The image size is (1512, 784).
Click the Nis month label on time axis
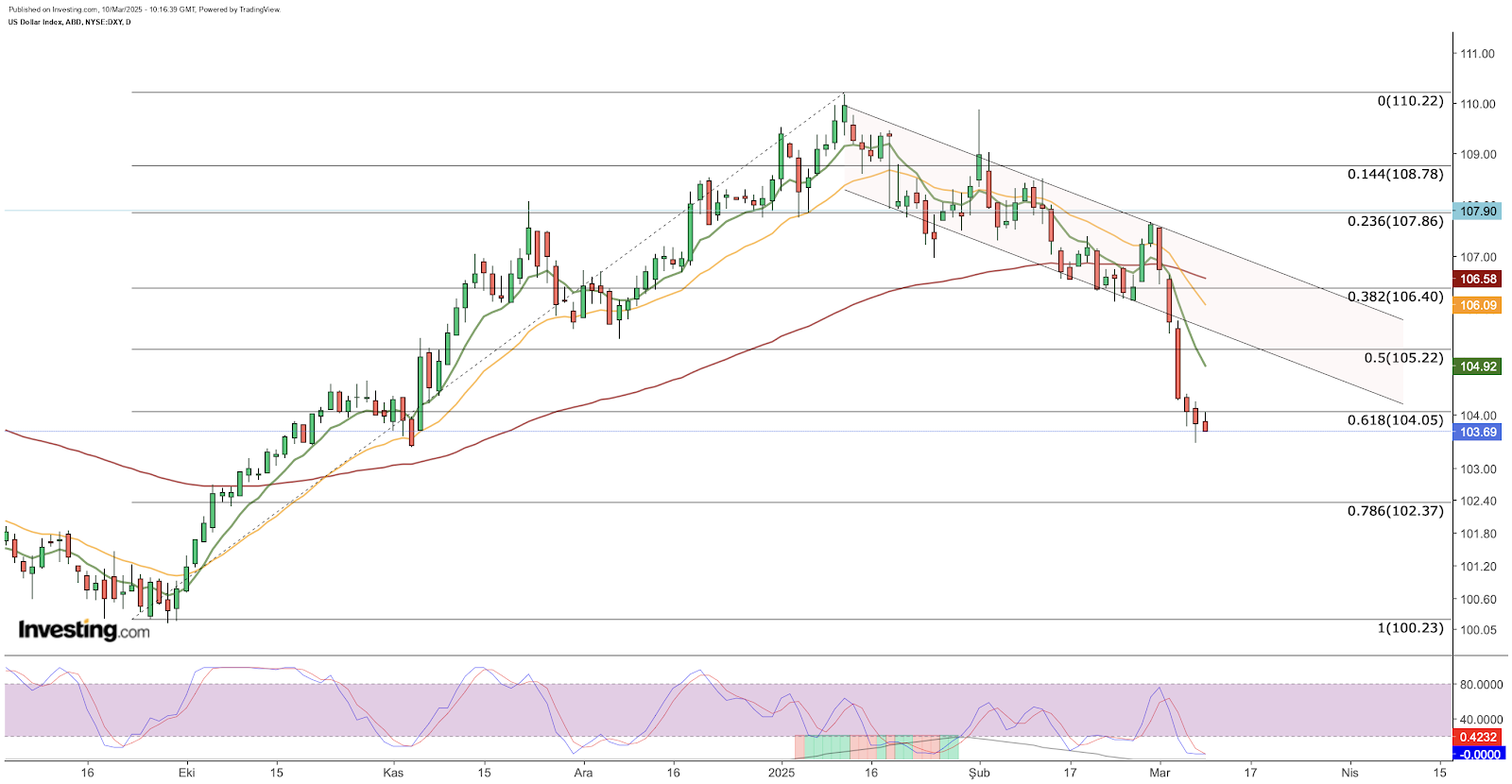[x=1349, y=773]
